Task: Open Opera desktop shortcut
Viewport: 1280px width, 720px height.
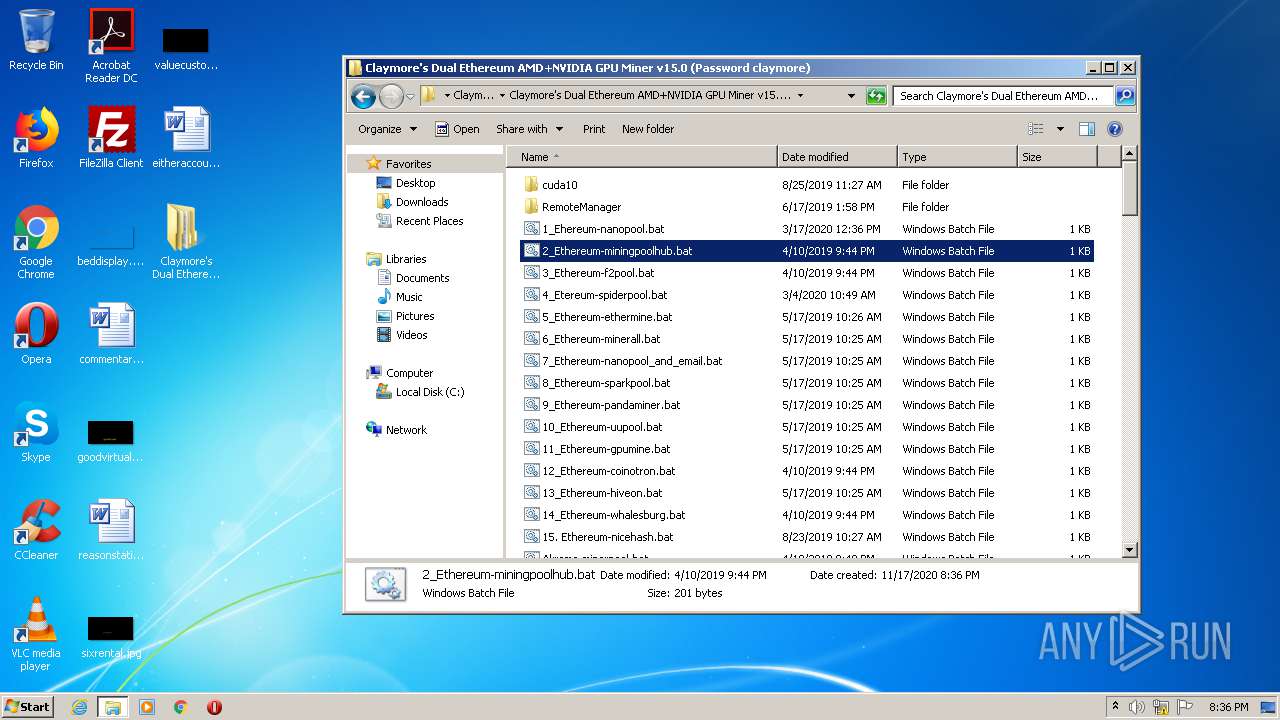Action: click(36, 334)
